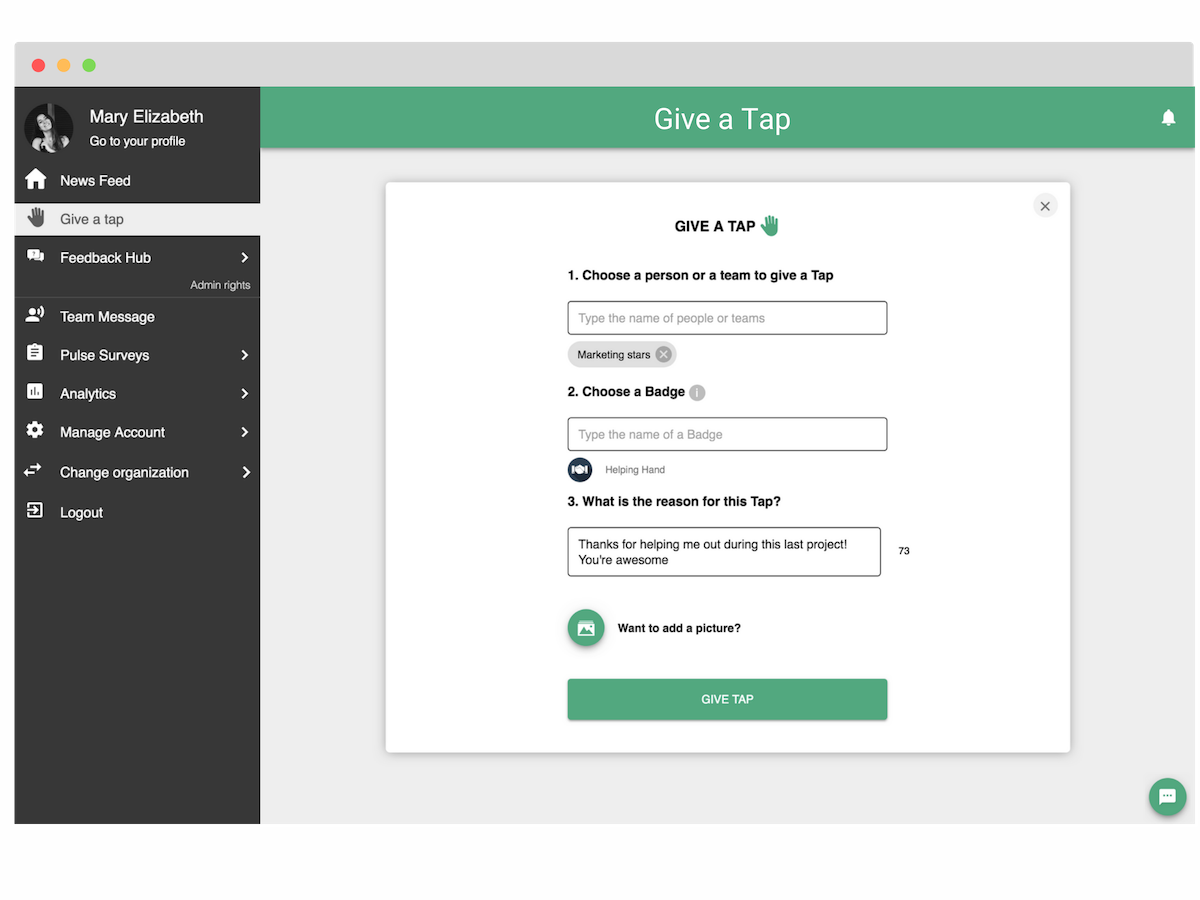Focus the Badge name input field
Viewport: 1200px width, 900px height.
(727, 434)
